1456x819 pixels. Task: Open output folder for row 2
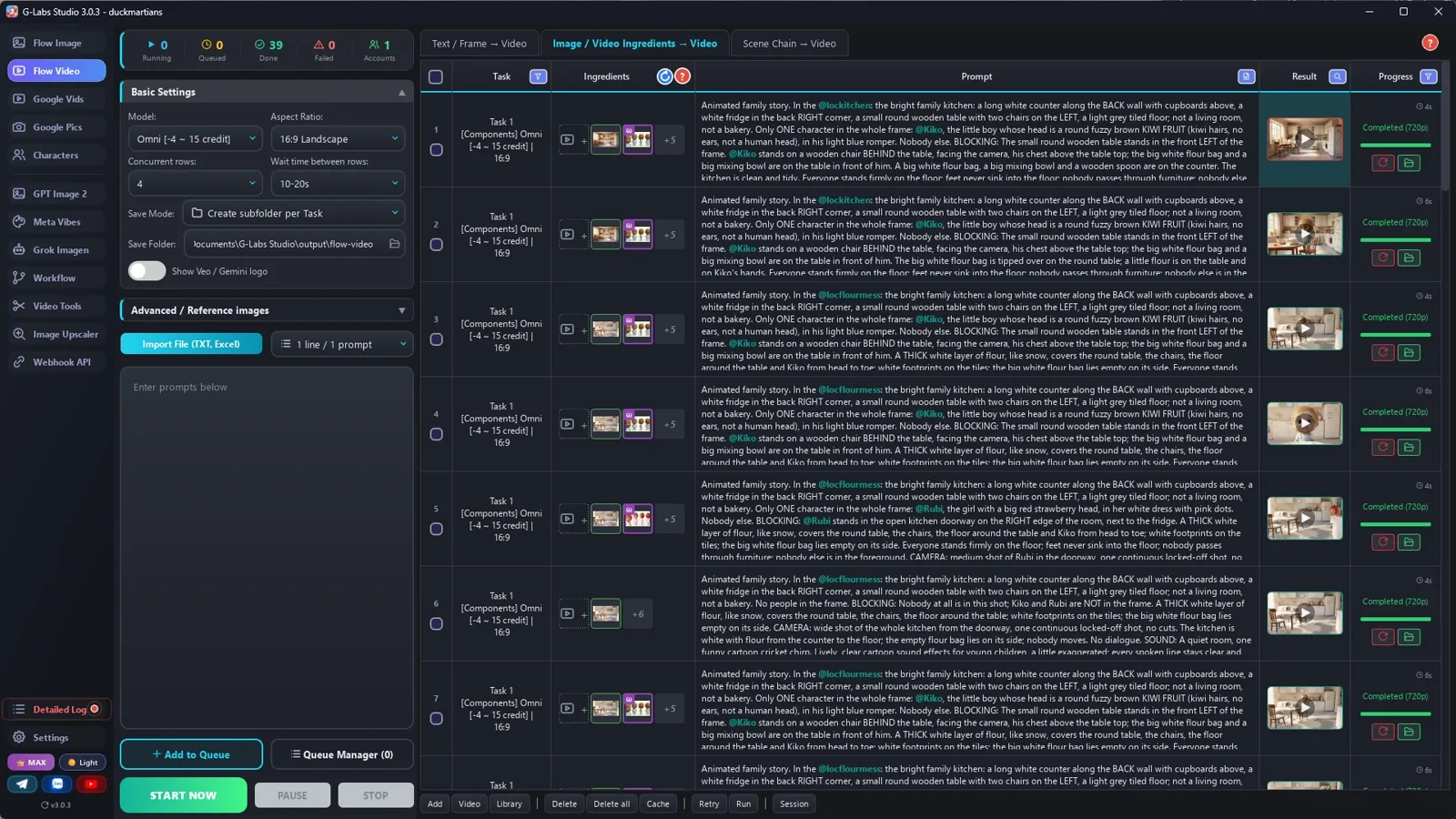tap(1409, 258)
